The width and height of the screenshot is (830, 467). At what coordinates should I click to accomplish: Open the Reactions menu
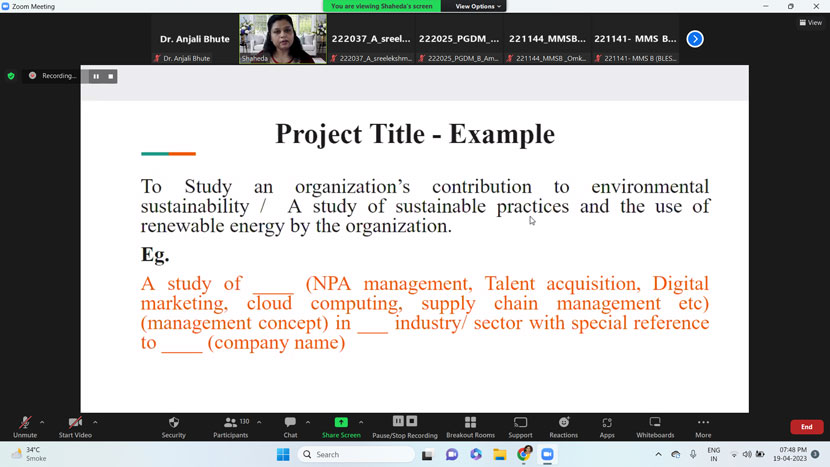pos(564,427)
